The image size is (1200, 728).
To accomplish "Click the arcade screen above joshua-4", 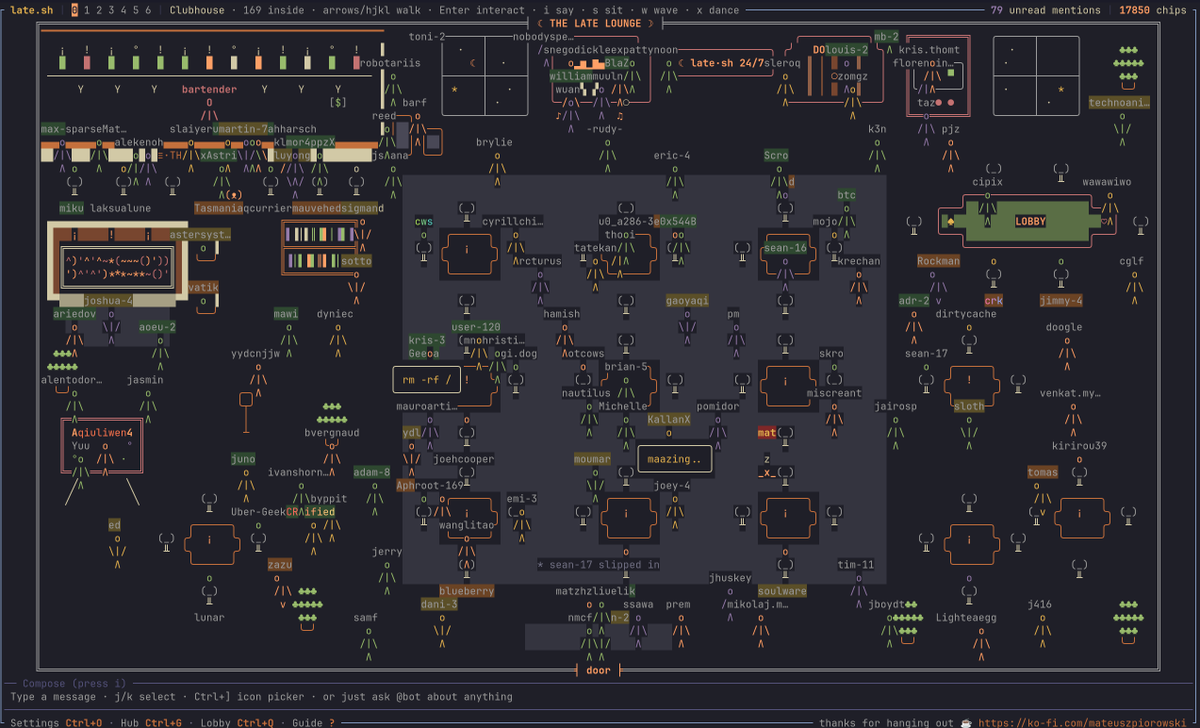I will click(118, 268).
